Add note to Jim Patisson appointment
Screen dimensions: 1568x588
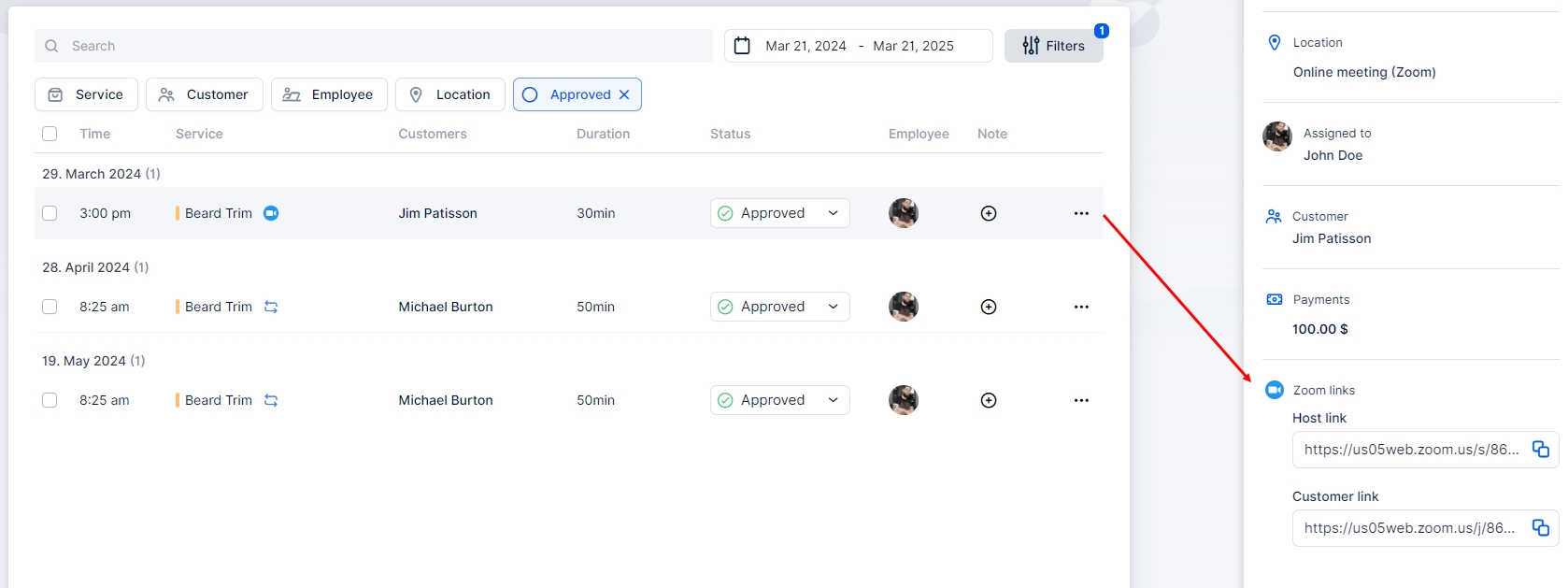pyautogui.click(x=988, y=213)
